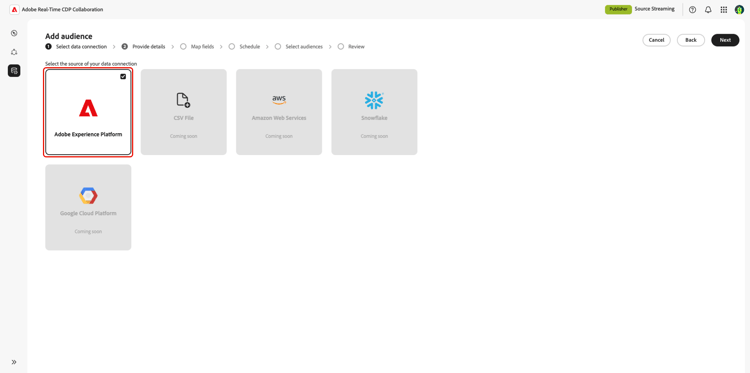Click the Snowflake logo icon
This screenshot has height=373, width=750.
374,100
